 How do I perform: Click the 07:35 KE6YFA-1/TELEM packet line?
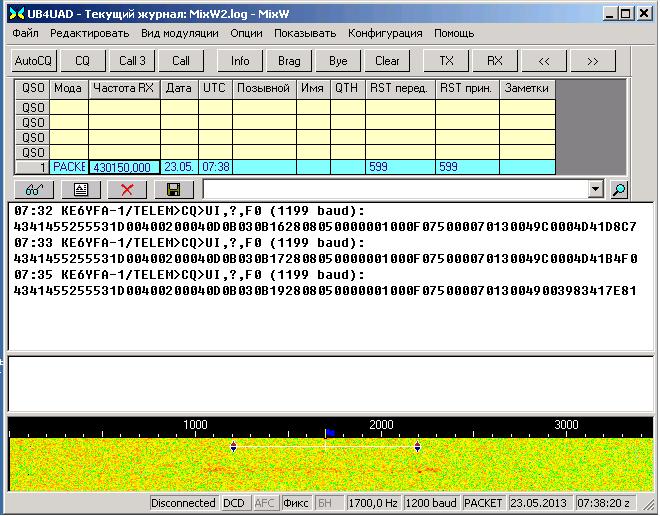(189, 275)
